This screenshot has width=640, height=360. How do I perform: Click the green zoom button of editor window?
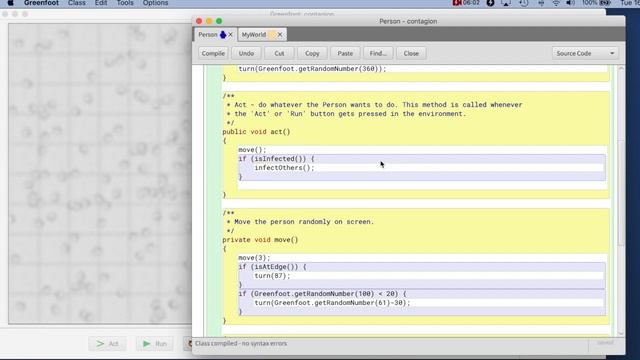click(x=219, y=21)
